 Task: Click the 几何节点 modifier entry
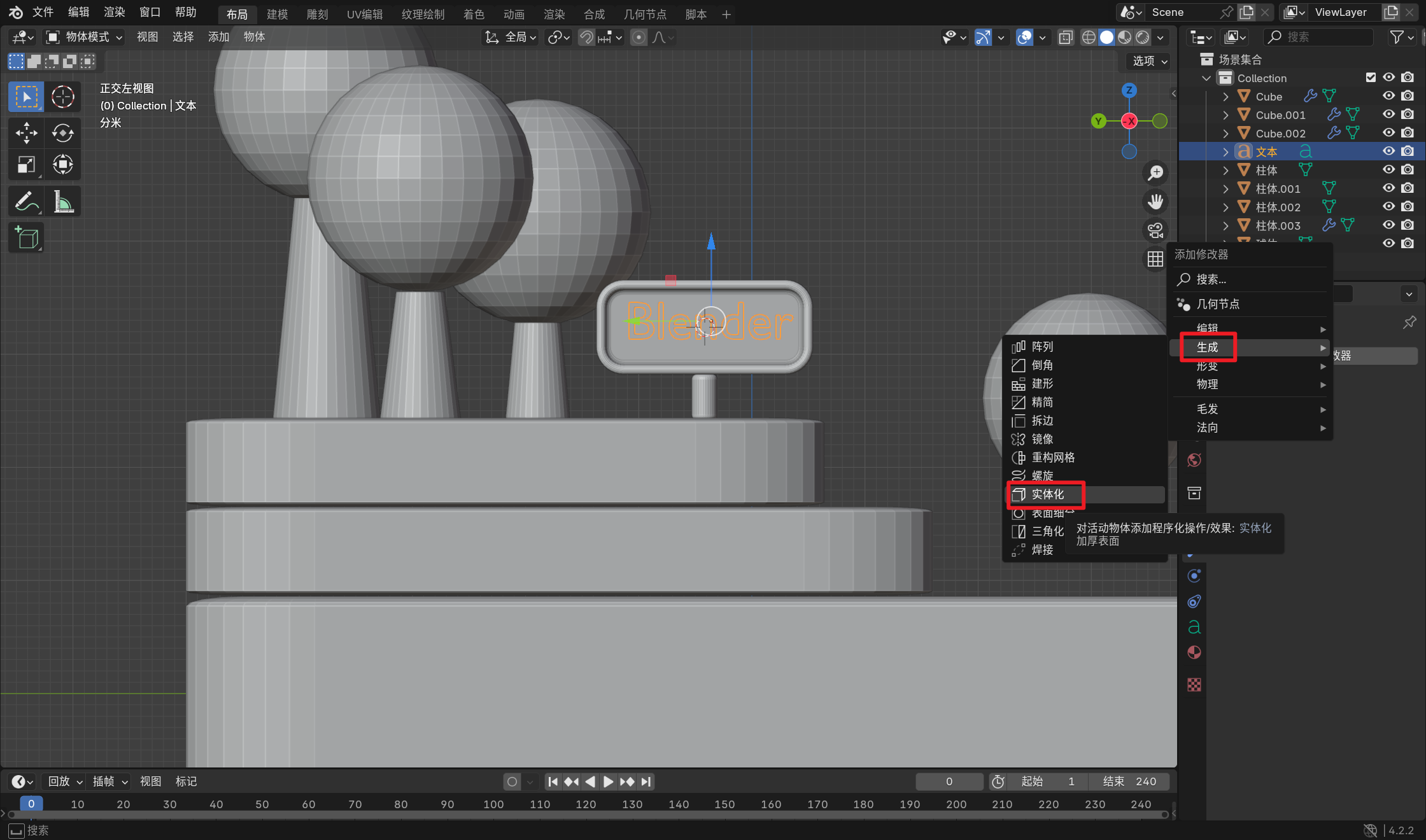1217,304
